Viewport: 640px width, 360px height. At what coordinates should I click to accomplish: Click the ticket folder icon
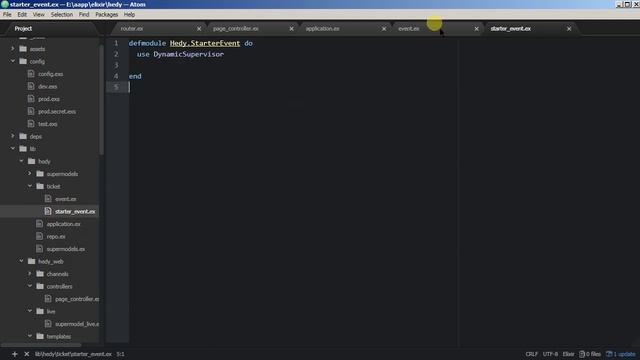point(40,186)
